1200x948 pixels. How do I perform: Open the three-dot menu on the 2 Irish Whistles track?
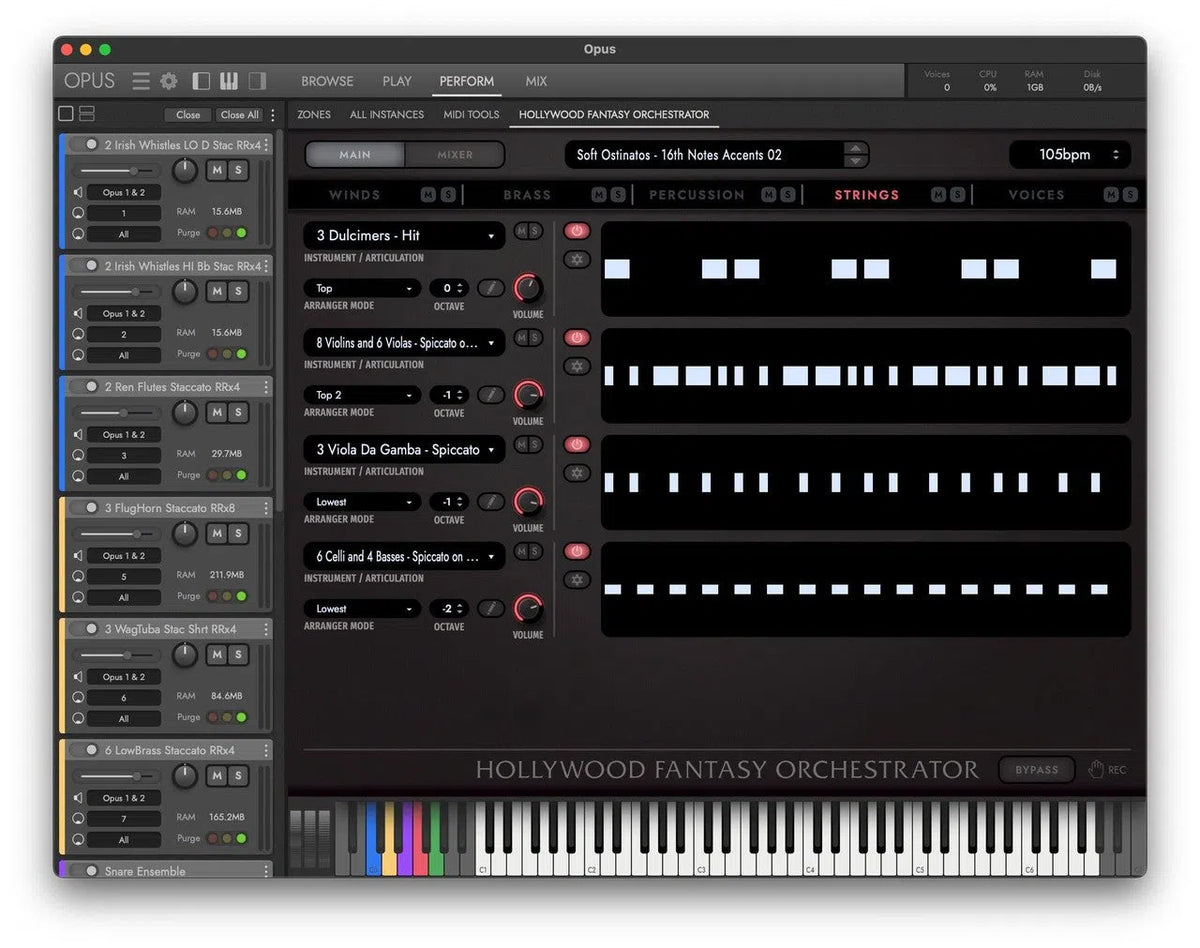pyautogui.click(x=266, y=145)
